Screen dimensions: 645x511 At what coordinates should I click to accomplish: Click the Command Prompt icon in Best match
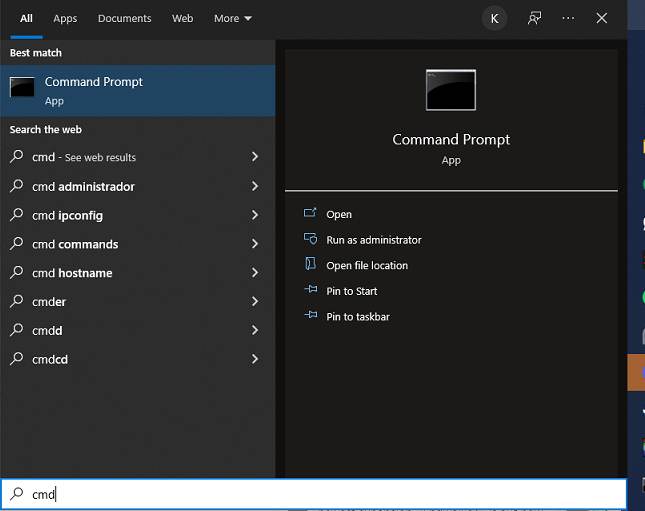[22, 87]
